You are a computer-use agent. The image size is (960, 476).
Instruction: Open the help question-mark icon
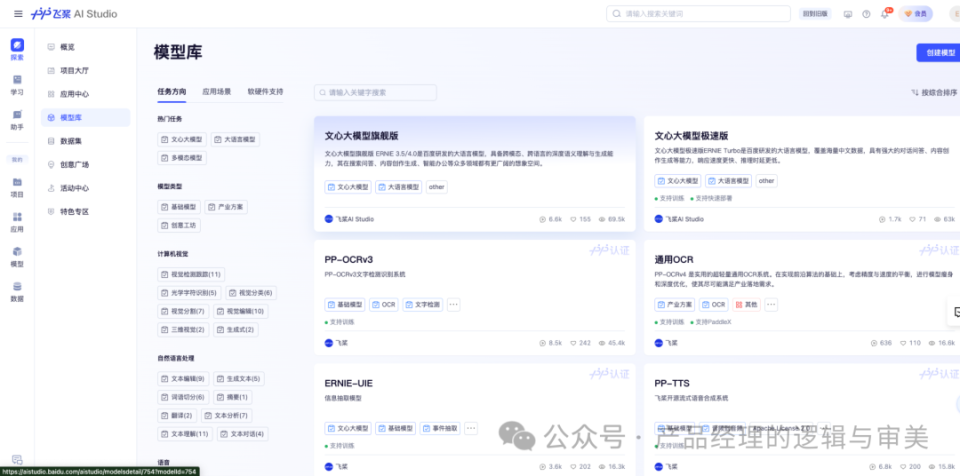click(866, 14)
